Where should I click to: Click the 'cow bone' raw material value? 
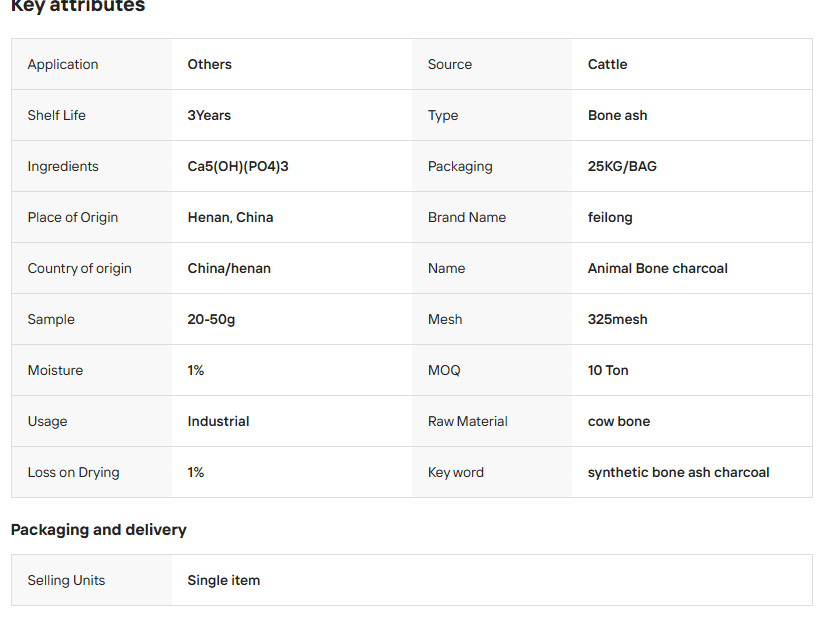pos(618,421)
